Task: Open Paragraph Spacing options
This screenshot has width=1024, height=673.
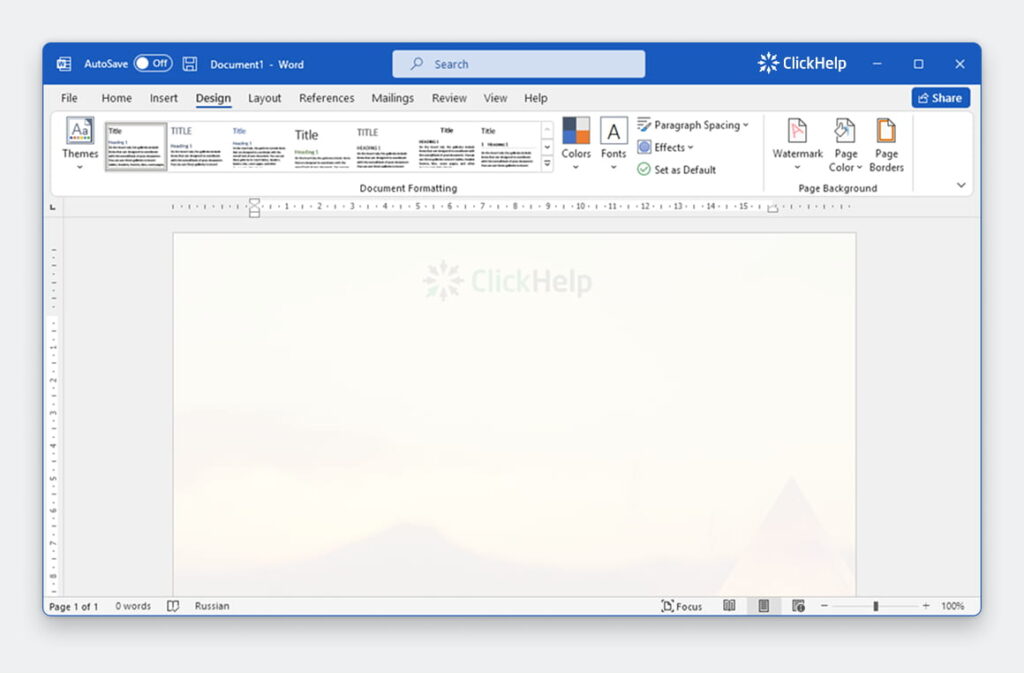Action: click(695, 125)
